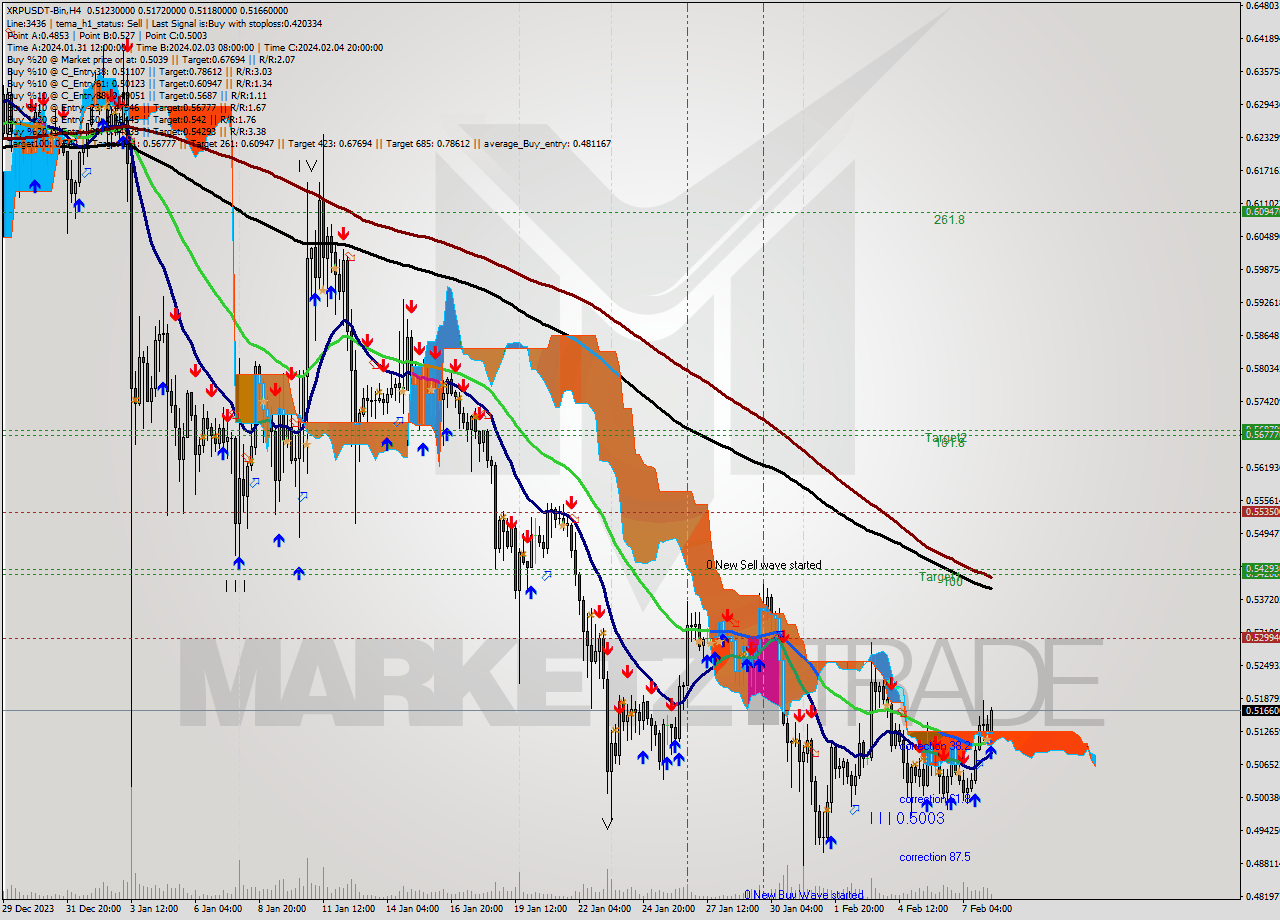Click the '0 New Buy Wave started' annotation
The height and width of the screenshot is (920, 1280).
coord(803,895)
